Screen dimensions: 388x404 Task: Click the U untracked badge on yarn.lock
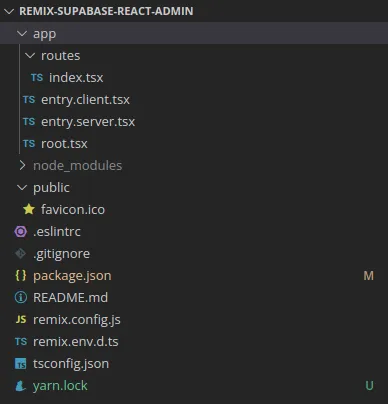[x=369, y=386]
